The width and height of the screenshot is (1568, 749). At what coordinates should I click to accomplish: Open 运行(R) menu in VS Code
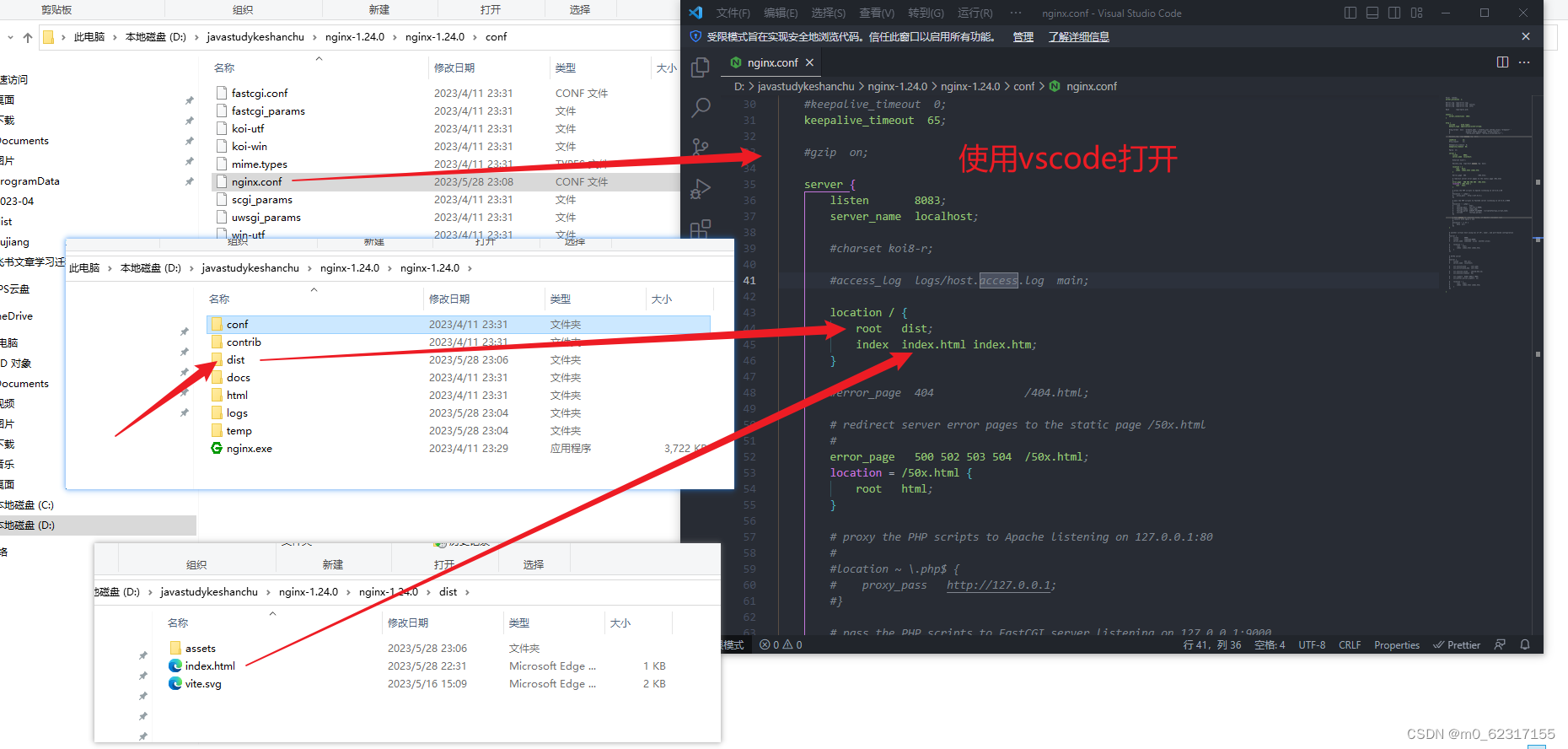pyautogui.click(x=975, y=13)
